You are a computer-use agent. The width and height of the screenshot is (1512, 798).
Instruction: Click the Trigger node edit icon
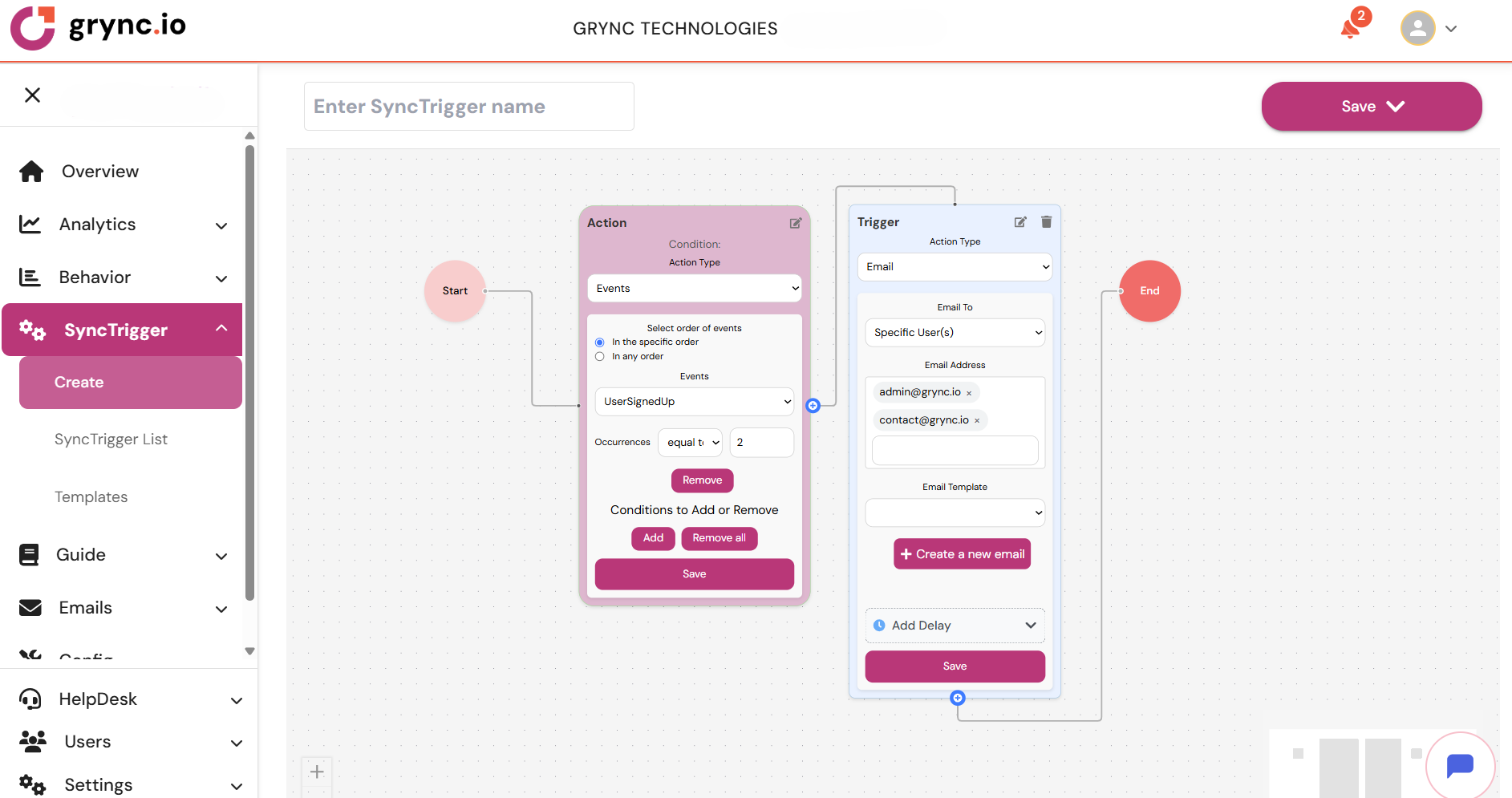point(1019,222)
